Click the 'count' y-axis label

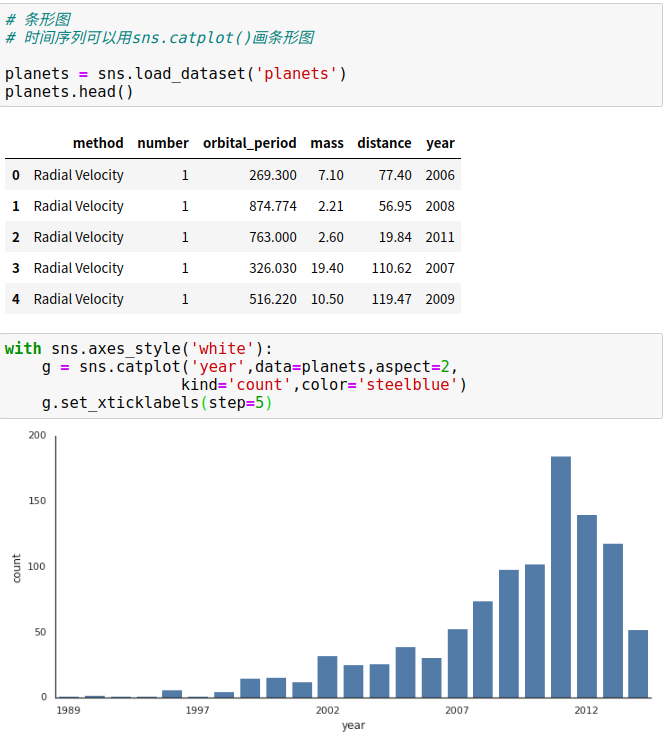[17, 568]
